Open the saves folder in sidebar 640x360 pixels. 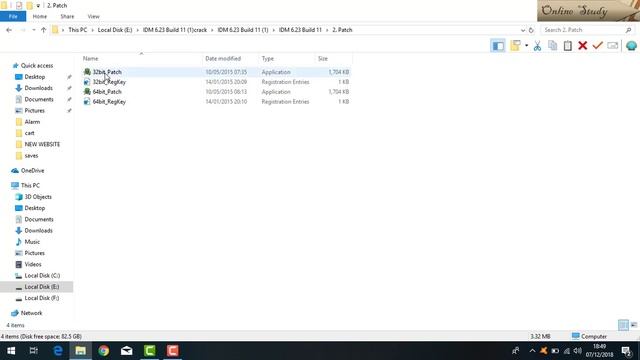click(x=31, y=156)
